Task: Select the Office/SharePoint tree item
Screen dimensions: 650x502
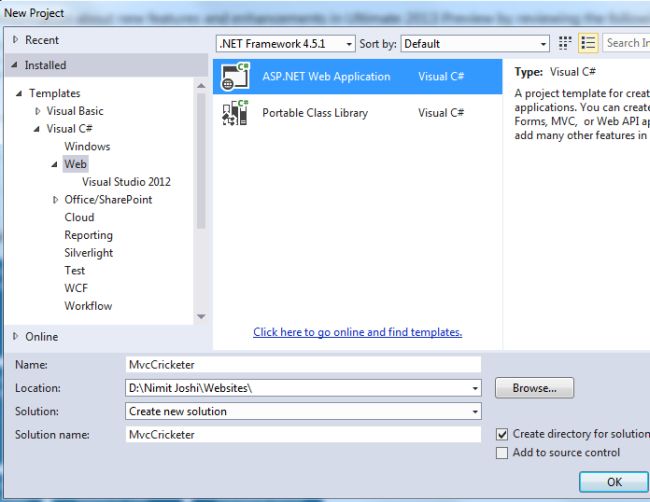Action: [108, 199]
